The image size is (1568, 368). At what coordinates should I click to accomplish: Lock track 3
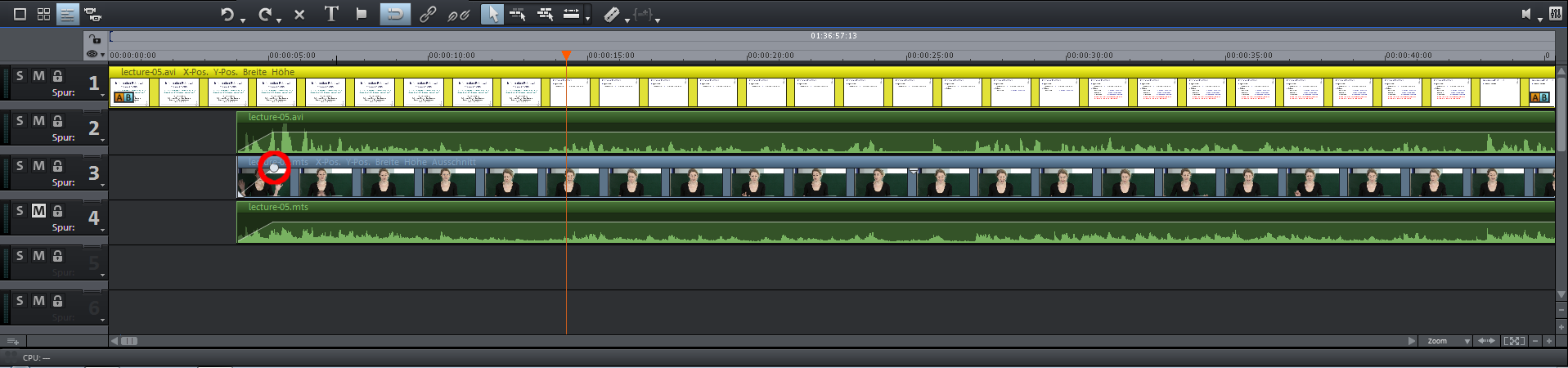pyautogui.click(x=57, y=165)
